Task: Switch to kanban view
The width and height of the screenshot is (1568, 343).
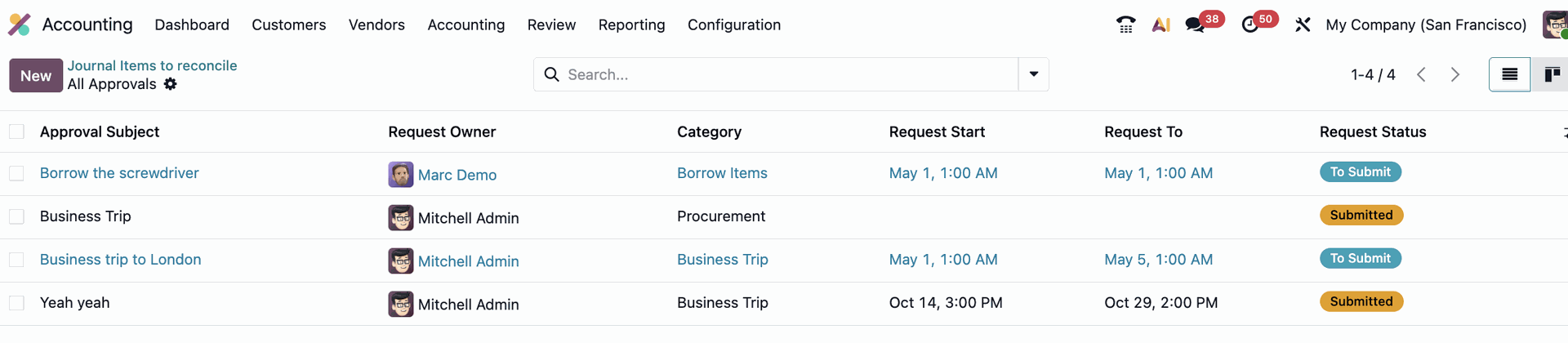Action: pos(1552,75)
